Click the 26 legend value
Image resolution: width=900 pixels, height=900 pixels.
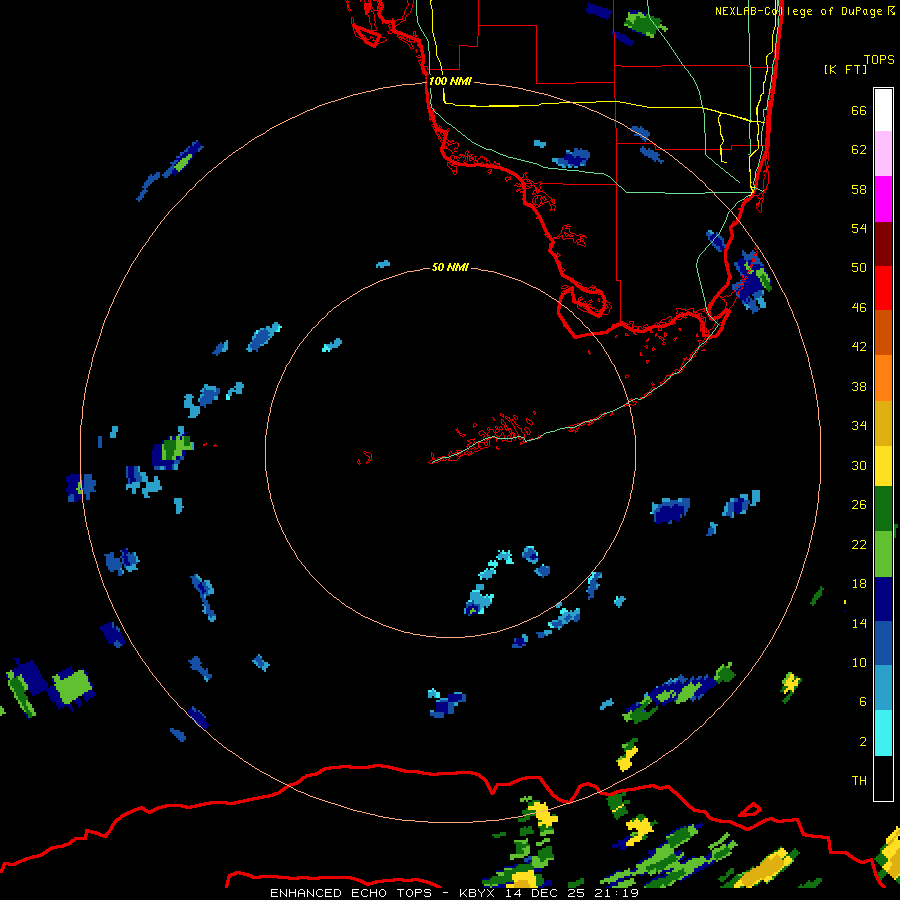click(x=859, y=505)
